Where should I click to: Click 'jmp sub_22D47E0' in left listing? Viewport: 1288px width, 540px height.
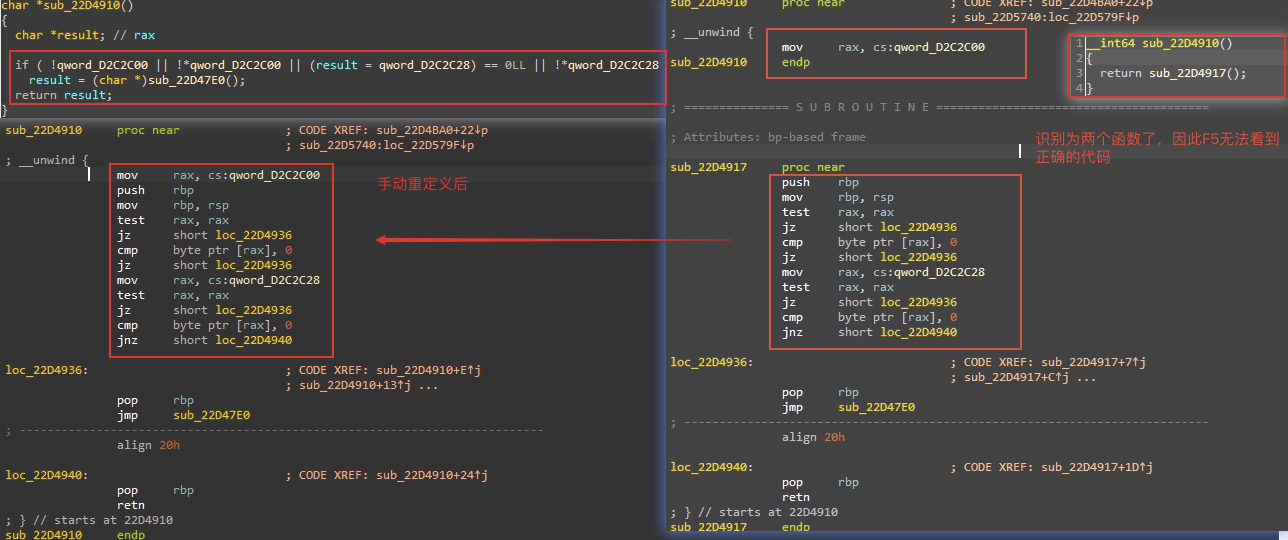(183, 415)
